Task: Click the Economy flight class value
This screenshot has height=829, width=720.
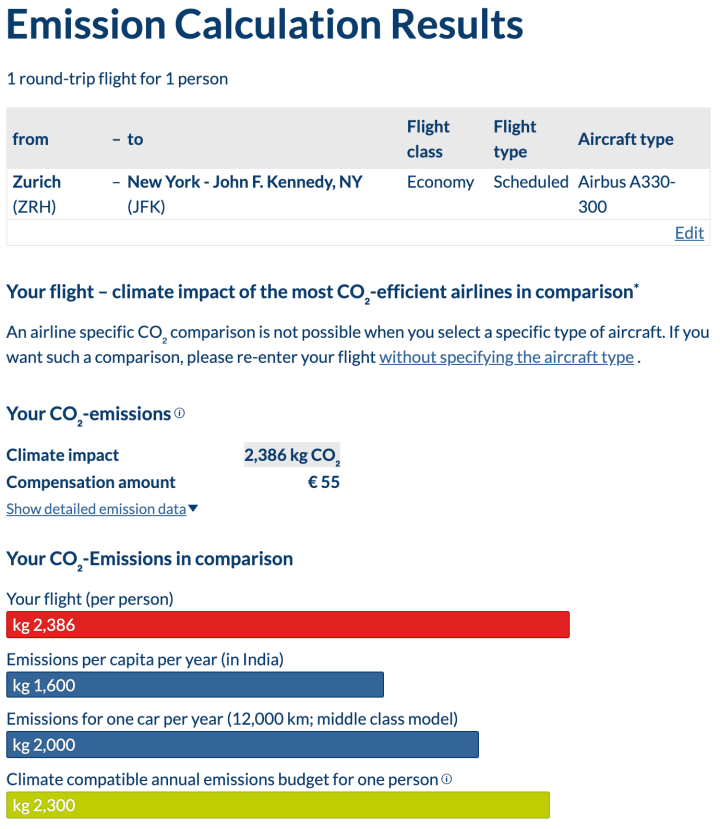Action: (x=440, y=182)
